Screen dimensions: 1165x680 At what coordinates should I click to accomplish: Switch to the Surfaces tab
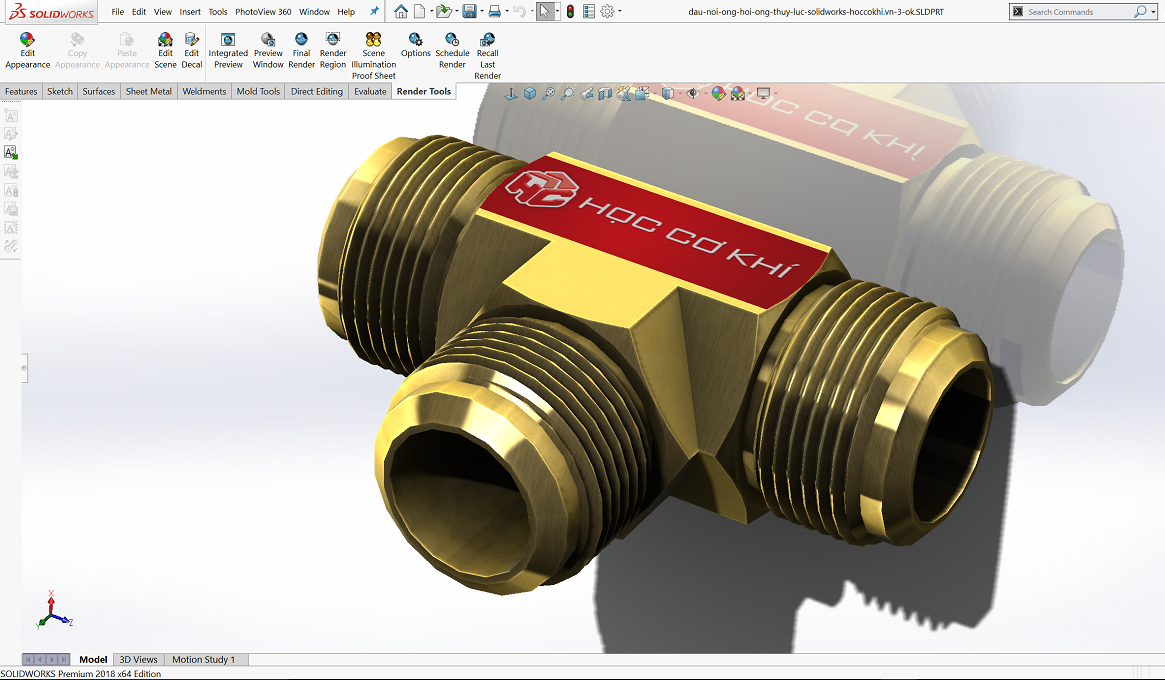coord(99,91)
